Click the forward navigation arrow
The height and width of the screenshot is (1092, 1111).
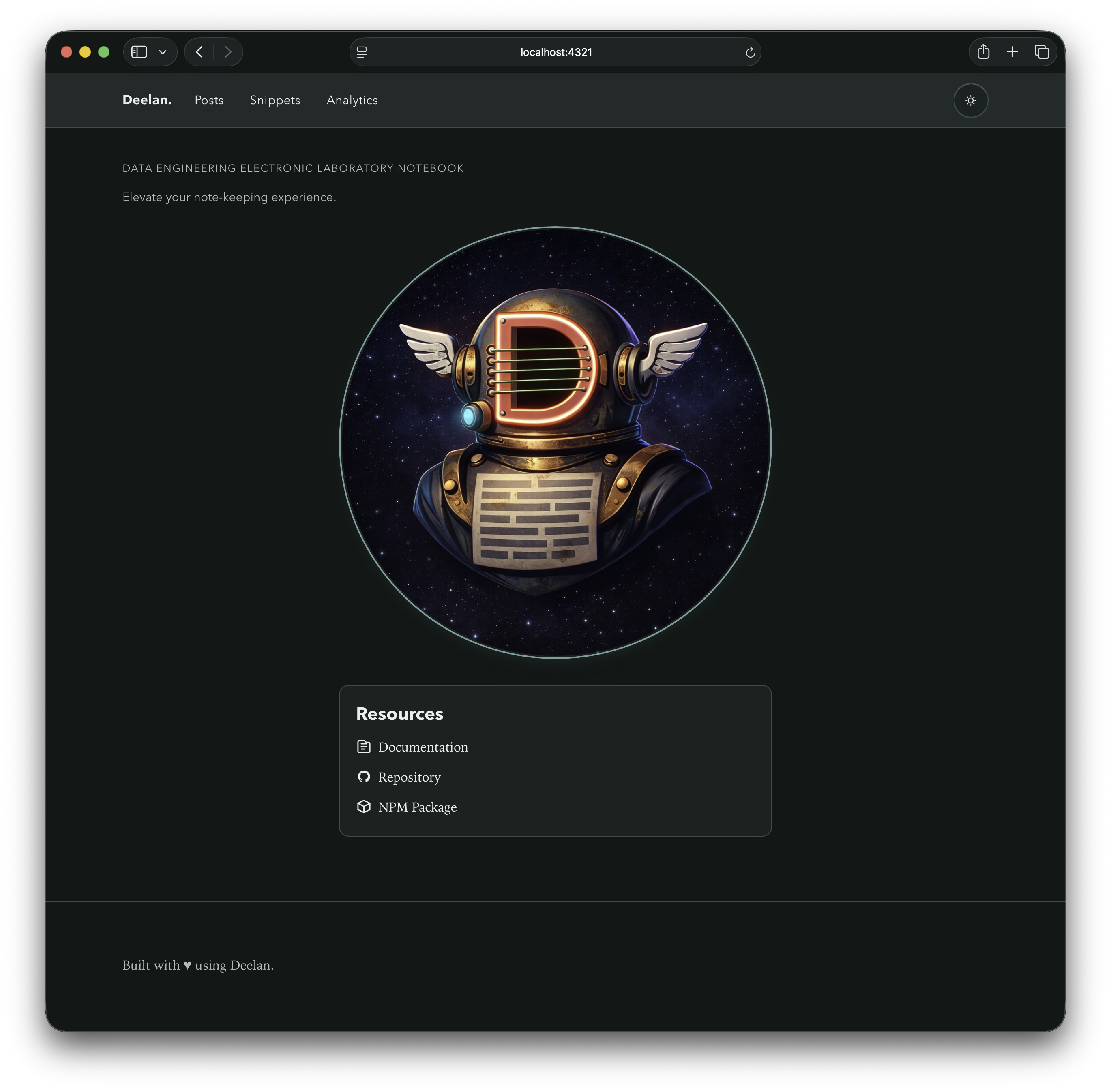pos(228,51)
